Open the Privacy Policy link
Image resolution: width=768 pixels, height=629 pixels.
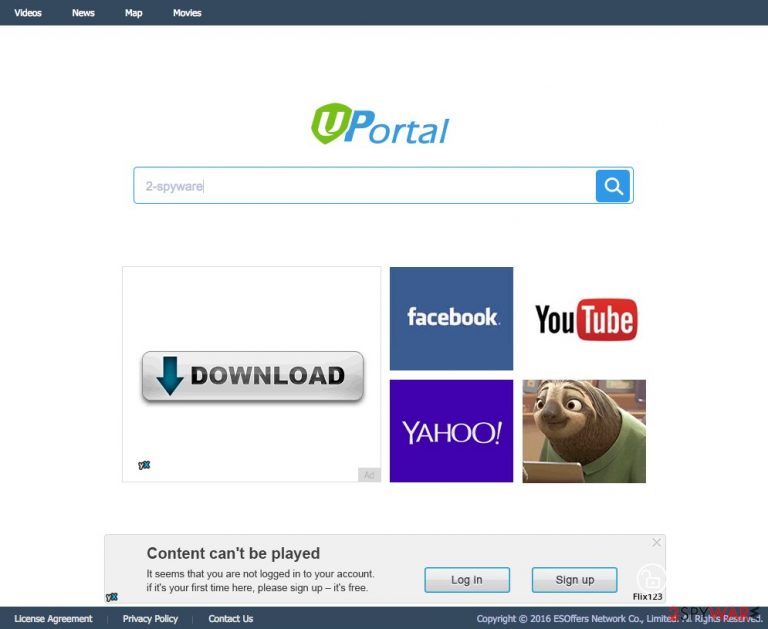150,619
